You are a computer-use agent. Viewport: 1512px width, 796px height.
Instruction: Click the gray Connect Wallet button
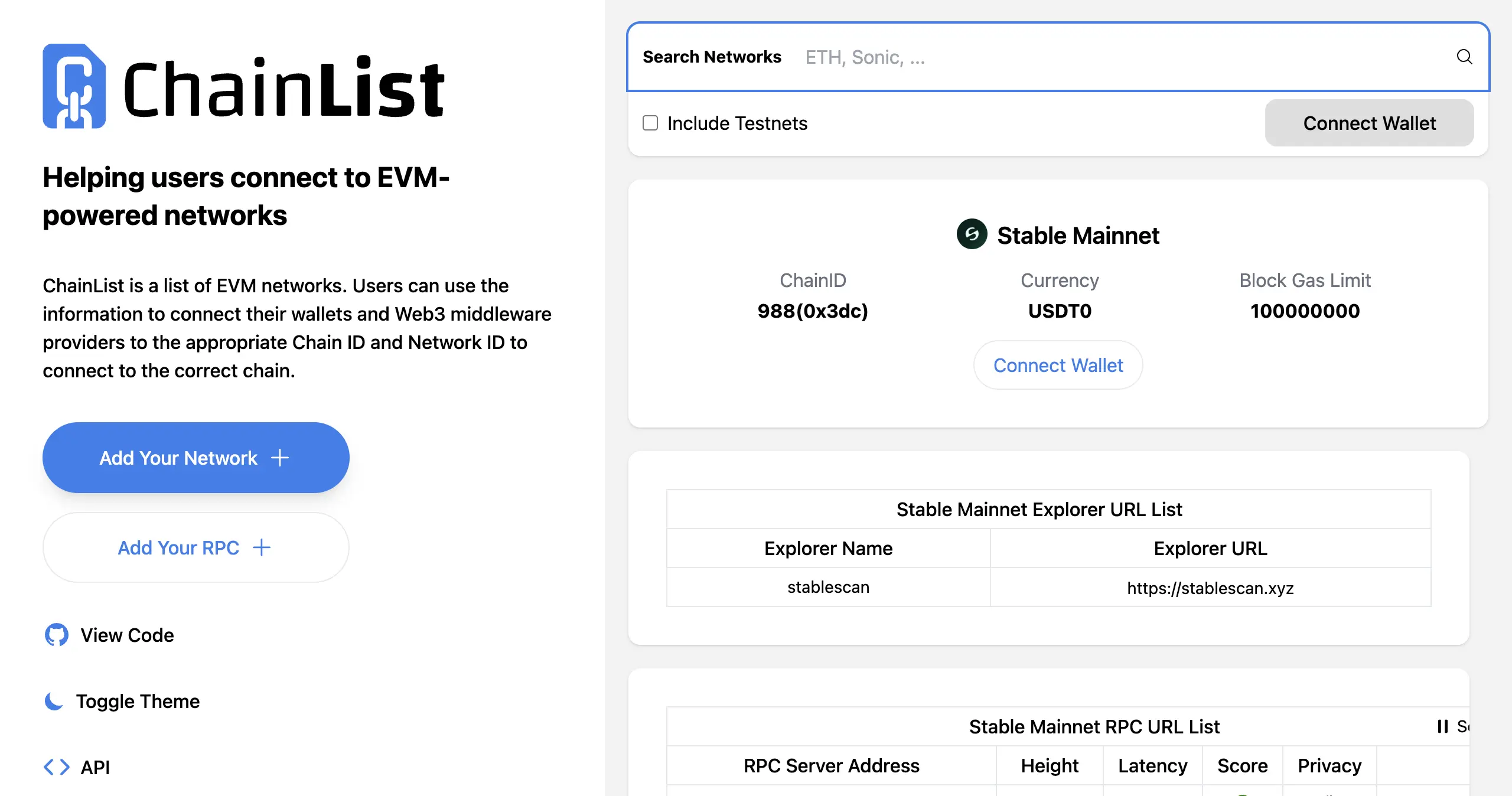tap(1369, 123)
